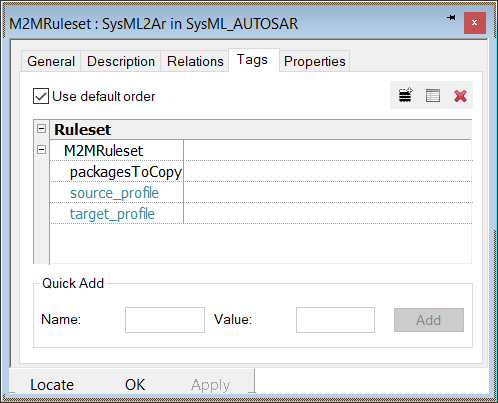Viewport: 498px width, 403px height.
Task: Collapse the M2MRuleset node
Action: pyautogui.click(x=42, y=150)
